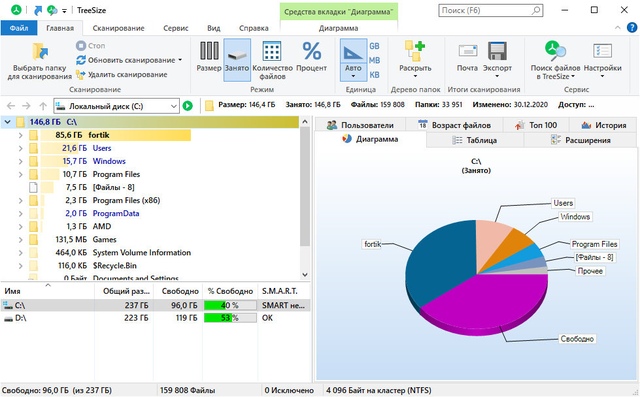Screen dimensions: 640x397
Task: Expand the fortik folder
Action: [20, 135]
